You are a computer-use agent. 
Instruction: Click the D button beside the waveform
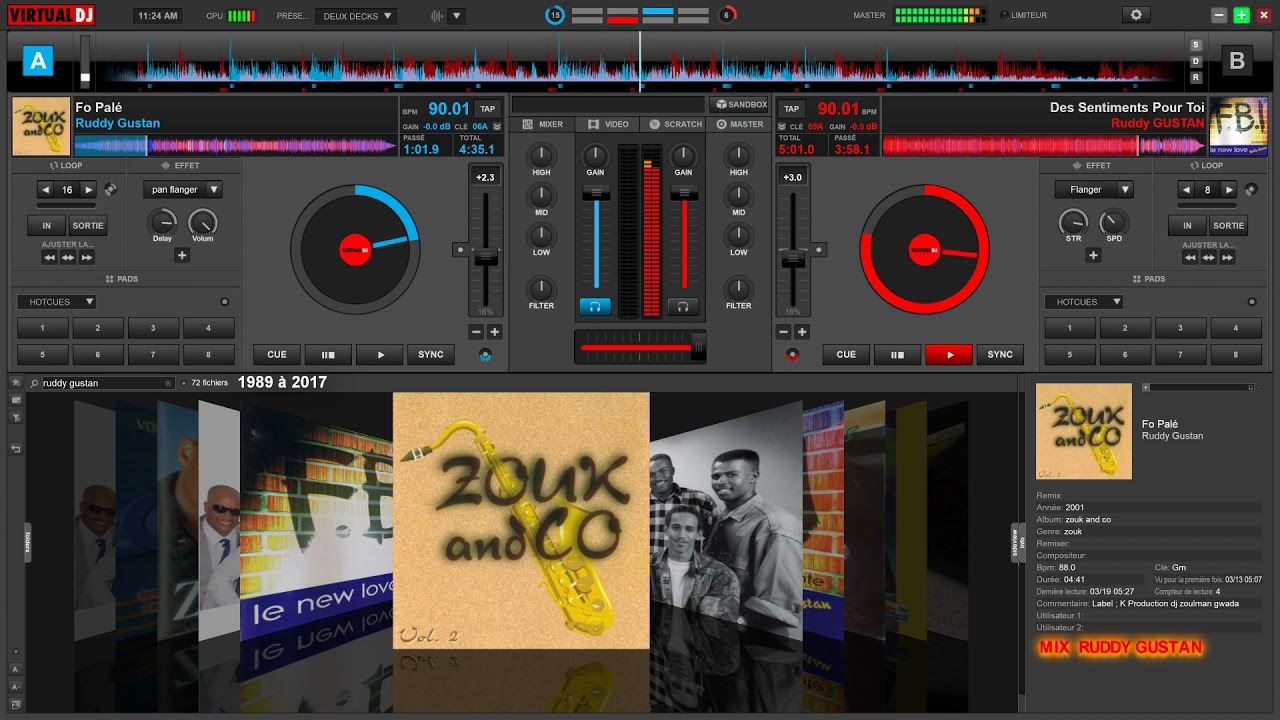click(x=1195, y=61)
